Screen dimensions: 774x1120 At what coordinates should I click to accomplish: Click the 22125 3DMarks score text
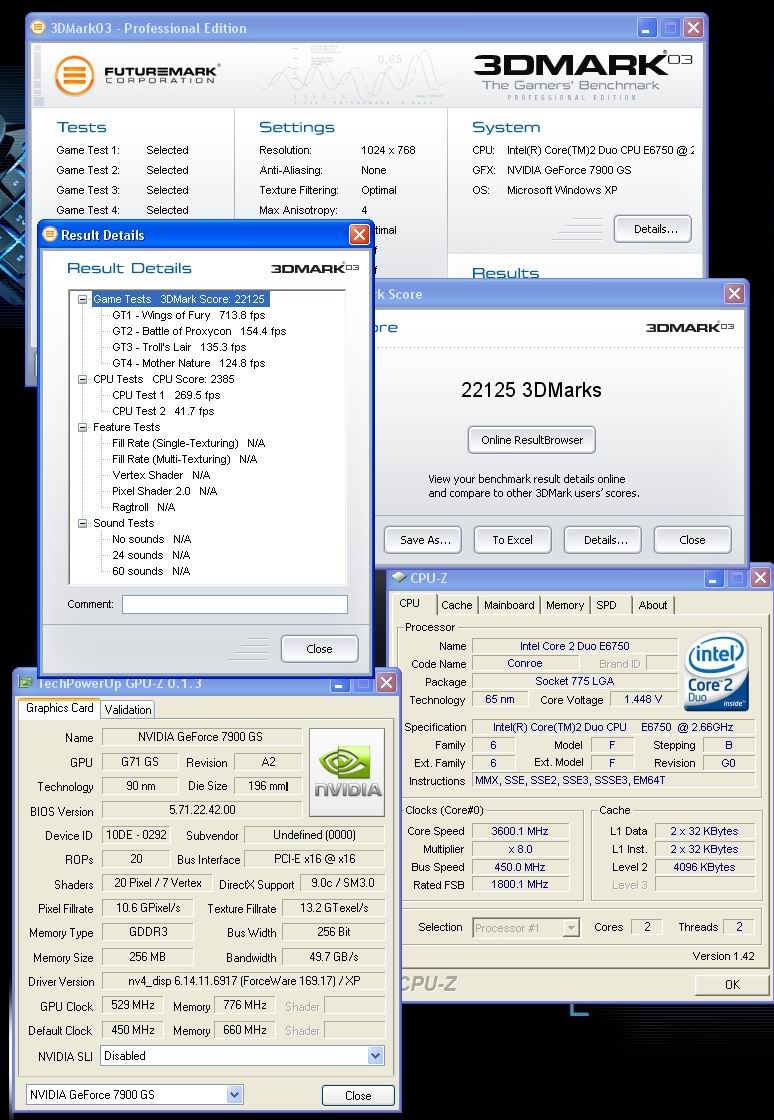point(531,390)
